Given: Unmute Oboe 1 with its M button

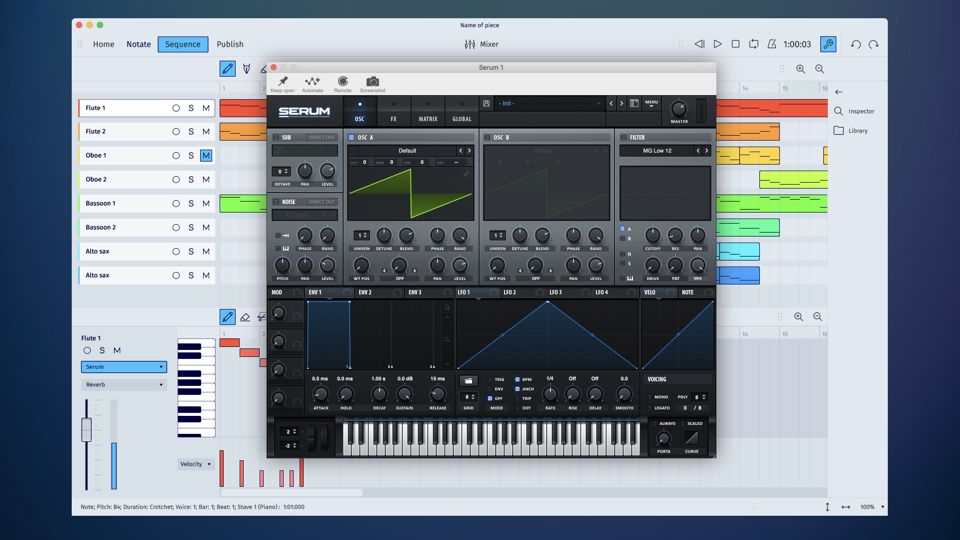Looking at the screenshot, I should [206, 156].
